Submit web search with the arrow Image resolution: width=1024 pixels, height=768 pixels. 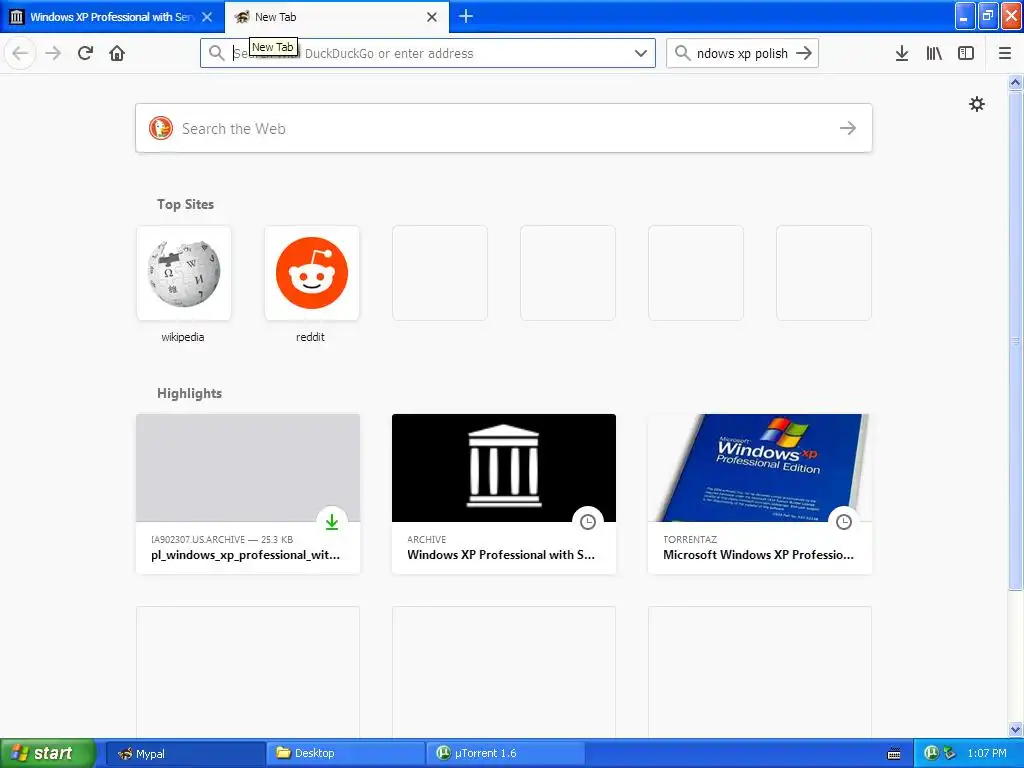(x=848, y=128)
